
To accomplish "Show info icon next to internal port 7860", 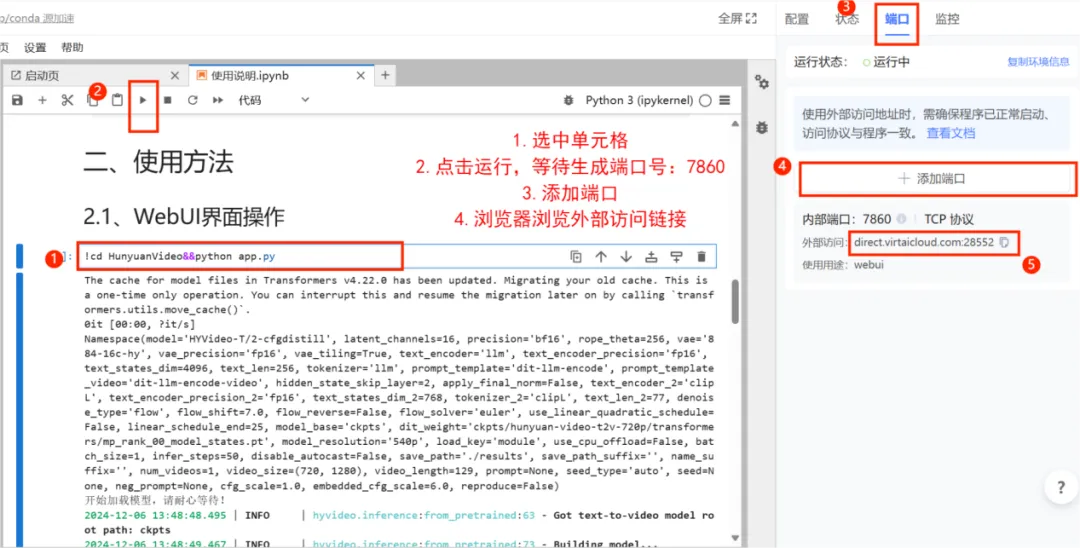I will pyautogui.click(x=900, y=219).
